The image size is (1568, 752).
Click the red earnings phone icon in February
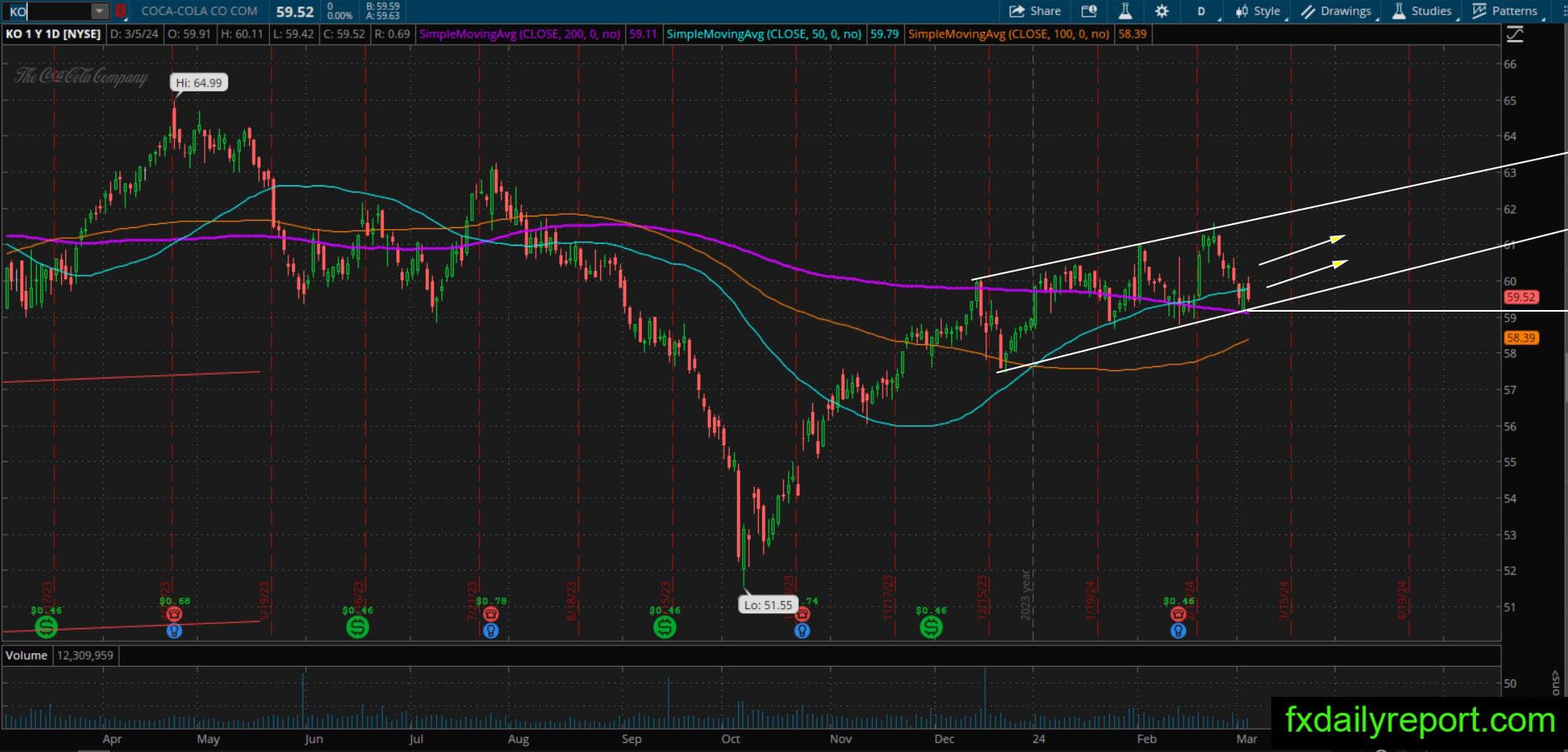pos(1178,615)
